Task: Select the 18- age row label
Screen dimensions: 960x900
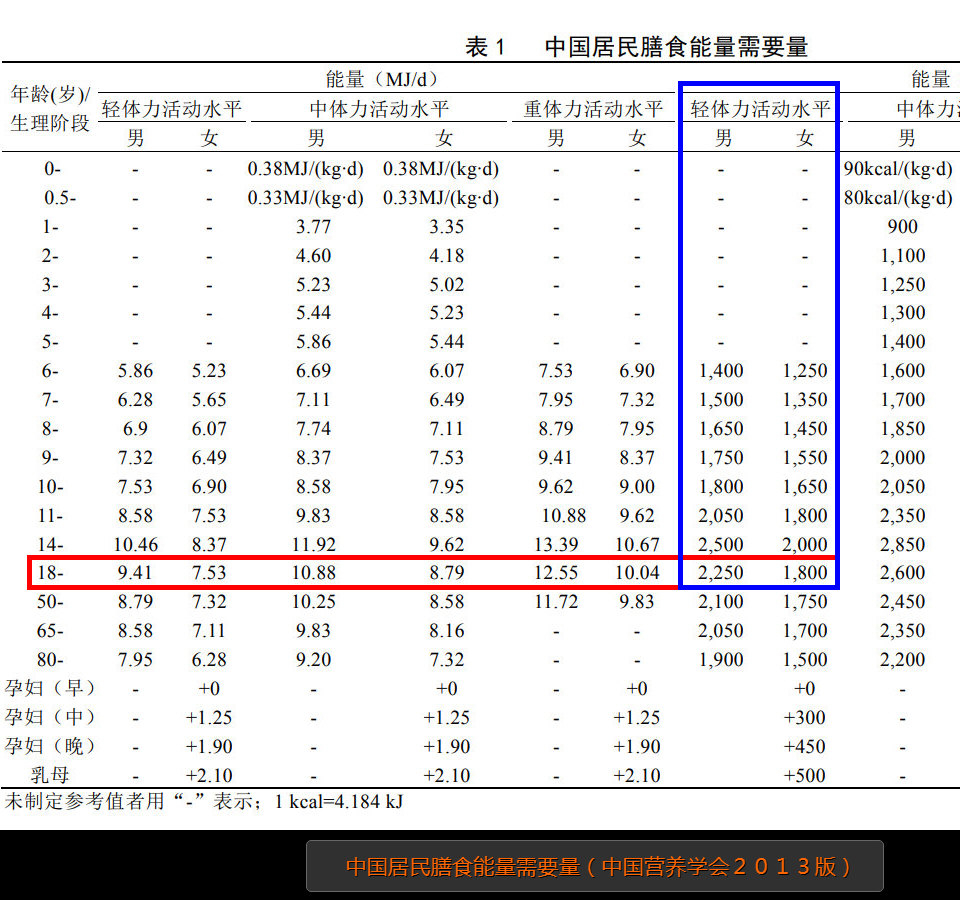Action: click(x=51, y=573)
